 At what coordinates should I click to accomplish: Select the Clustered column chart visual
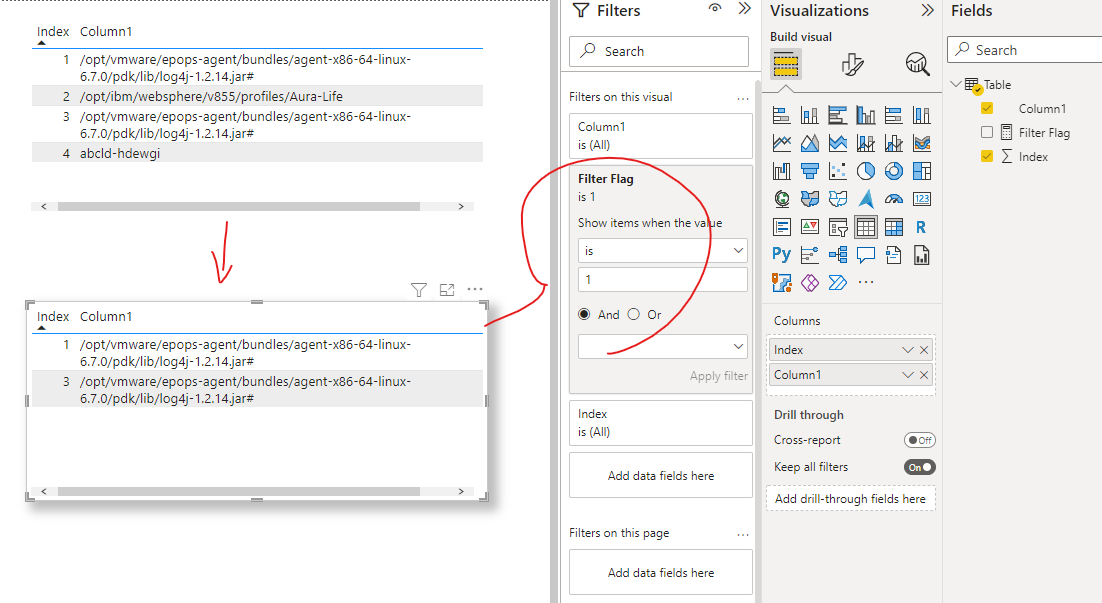866,115
